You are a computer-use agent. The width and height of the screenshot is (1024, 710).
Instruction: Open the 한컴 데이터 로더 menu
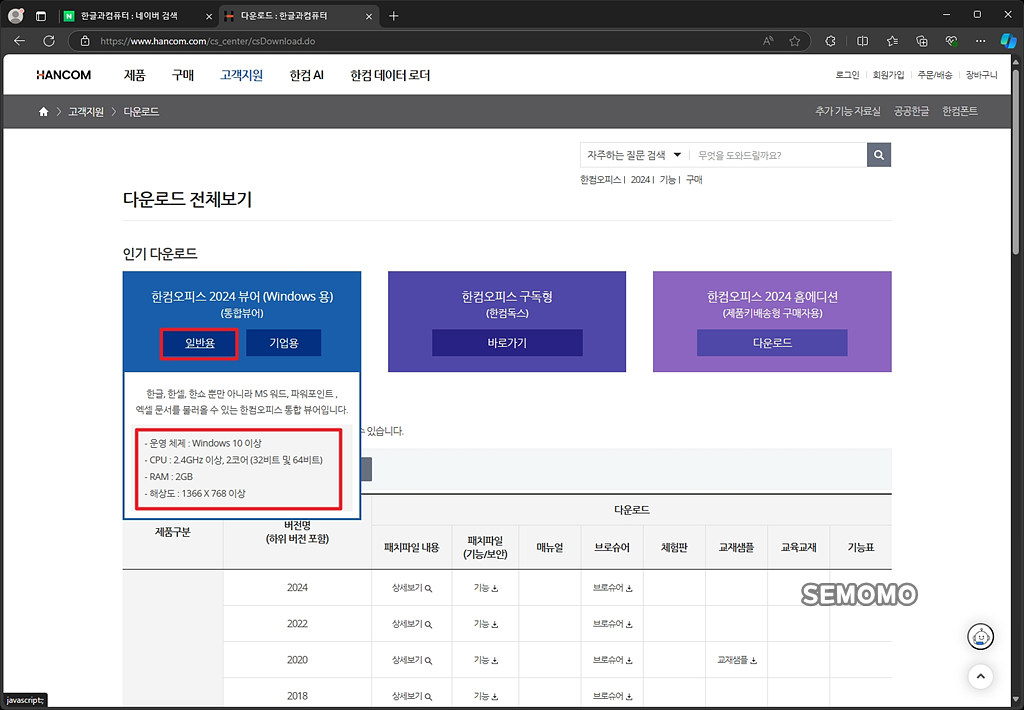390,75
